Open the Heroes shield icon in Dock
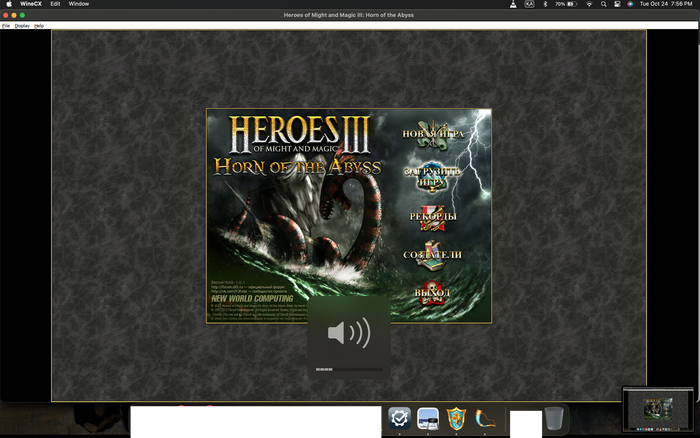The height and width of the screenshot is (438, 700). pyautogui.click(x=456, y=418)
